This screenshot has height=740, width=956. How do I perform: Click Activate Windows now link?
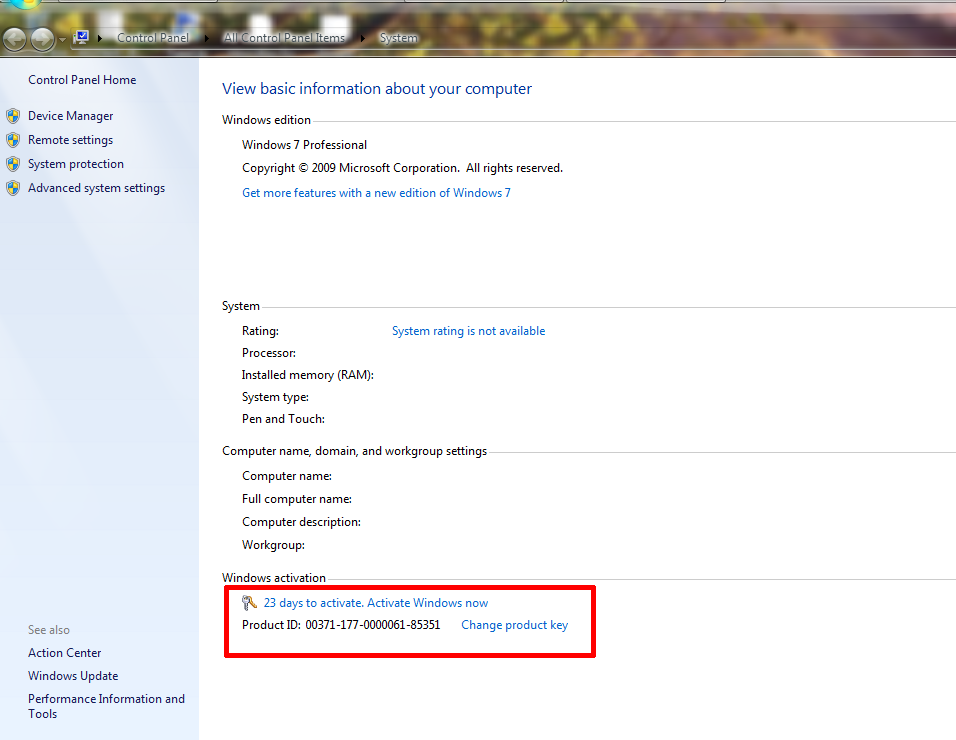pyautogui.click(x=427, y=603)
